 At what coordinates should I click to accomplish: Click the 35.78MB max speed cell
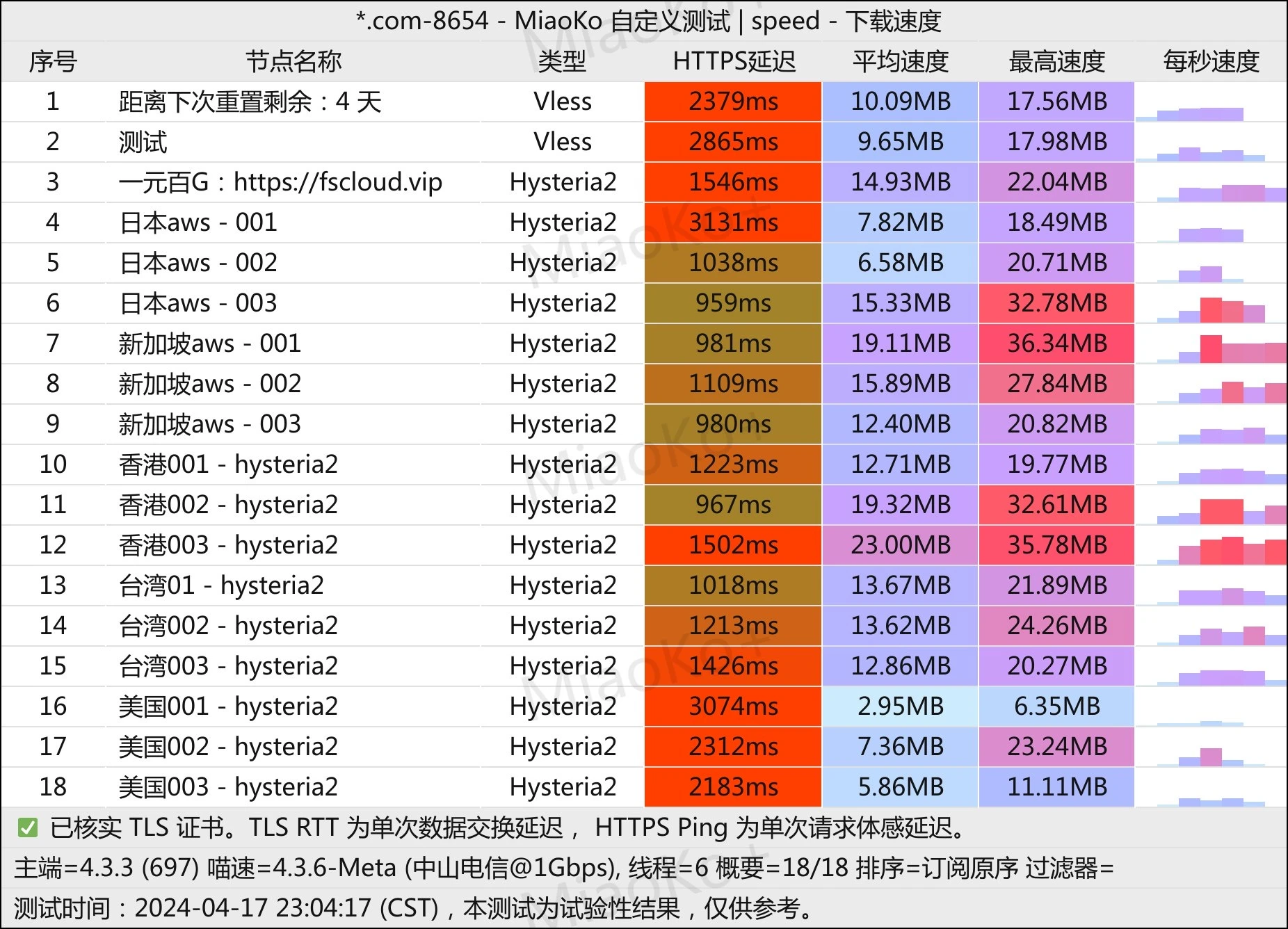1057,545
